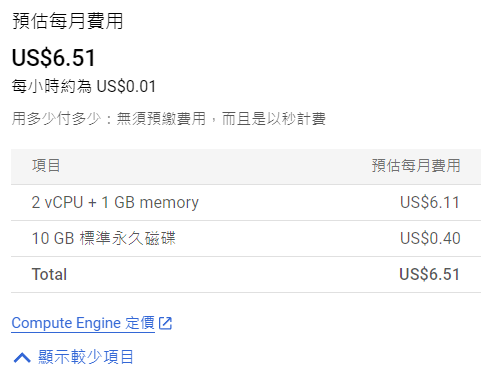492x376 pixels.
Task: Click the large US$6.51 monthly estimate
Action: 54,57
